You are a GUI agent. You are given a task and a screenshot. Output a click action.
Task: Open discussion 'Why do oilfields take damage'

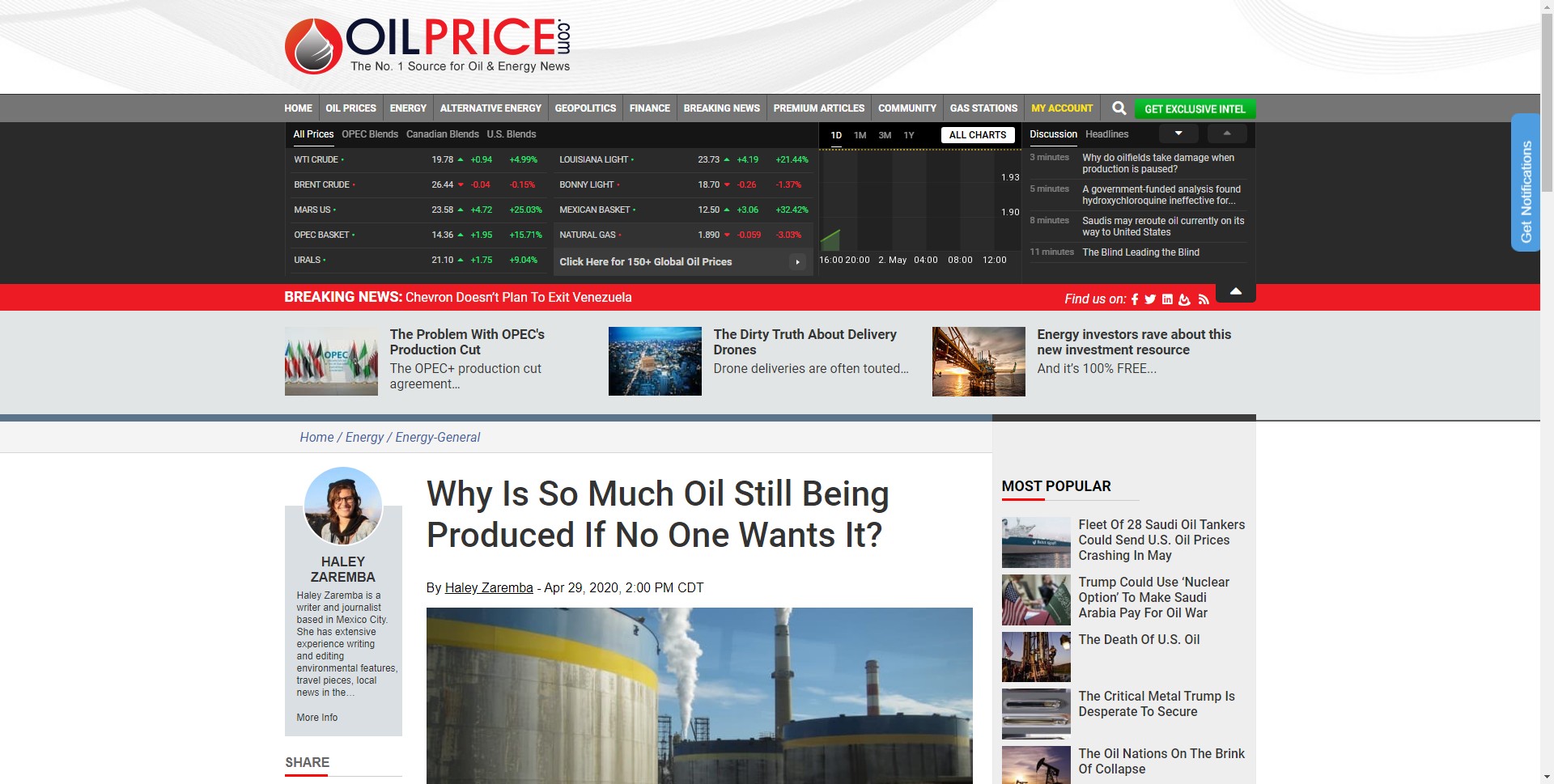pos(1158,163)
